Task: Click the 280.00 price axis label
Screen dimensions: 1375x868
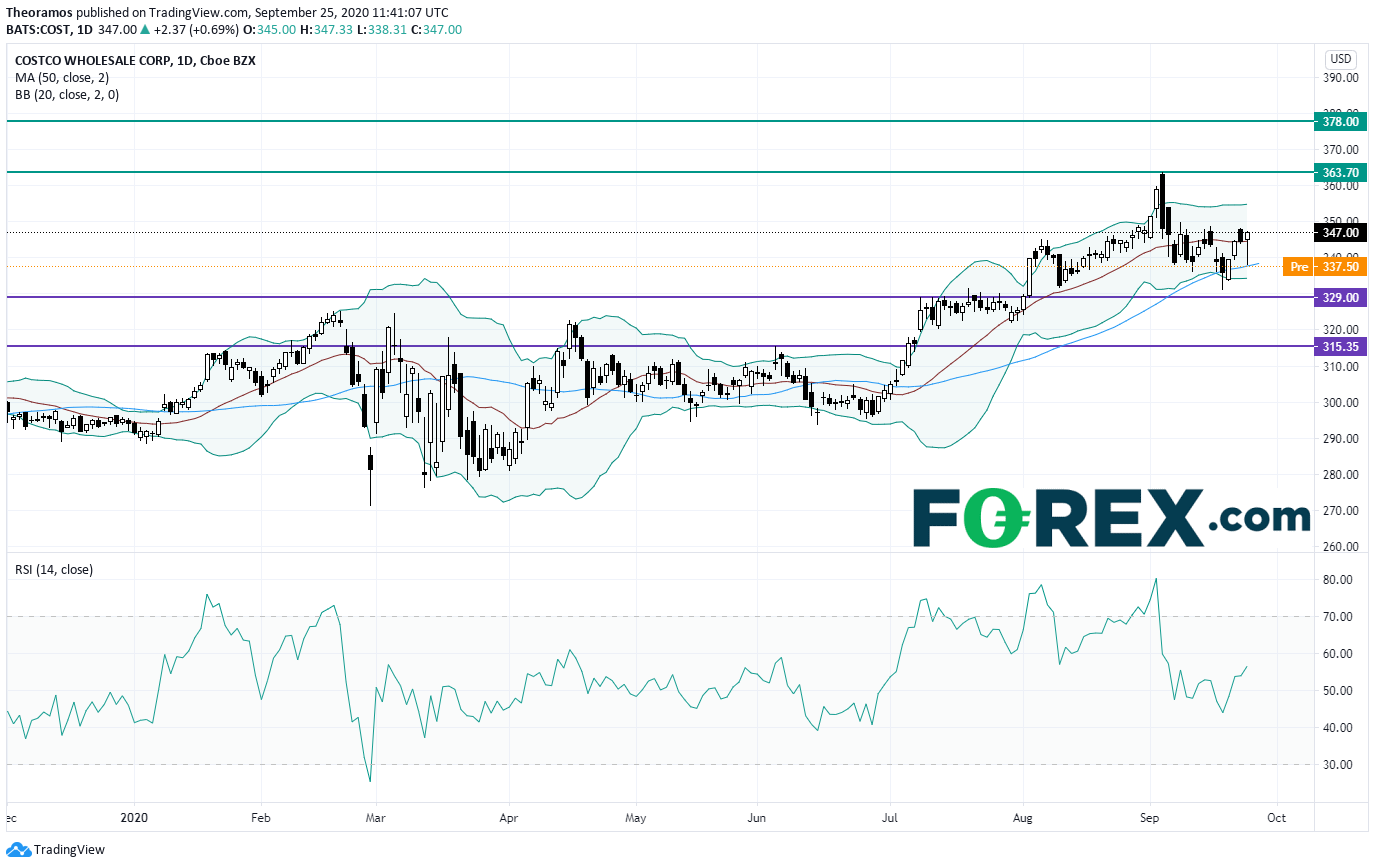Action: (x=1339, y=474)
